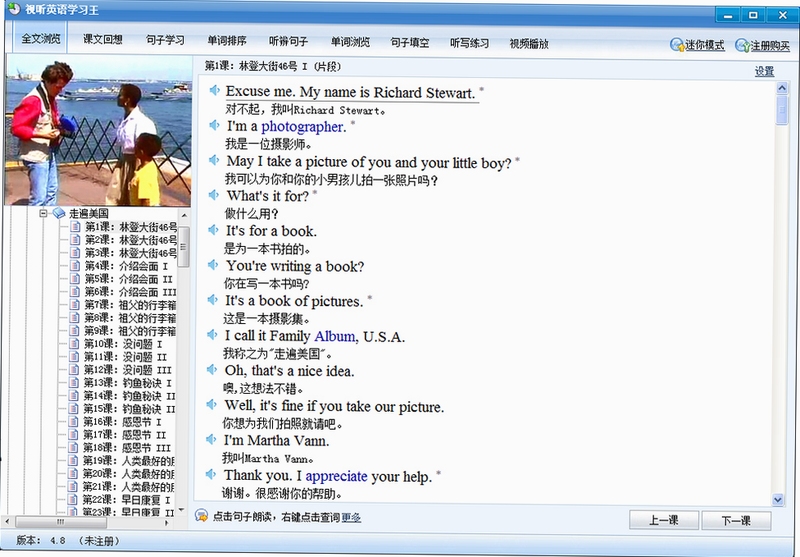This screenshot has width=800, height=557.
Task: Play audio for 'It's a book of pictures.'
Action: (x=213, y=300)
